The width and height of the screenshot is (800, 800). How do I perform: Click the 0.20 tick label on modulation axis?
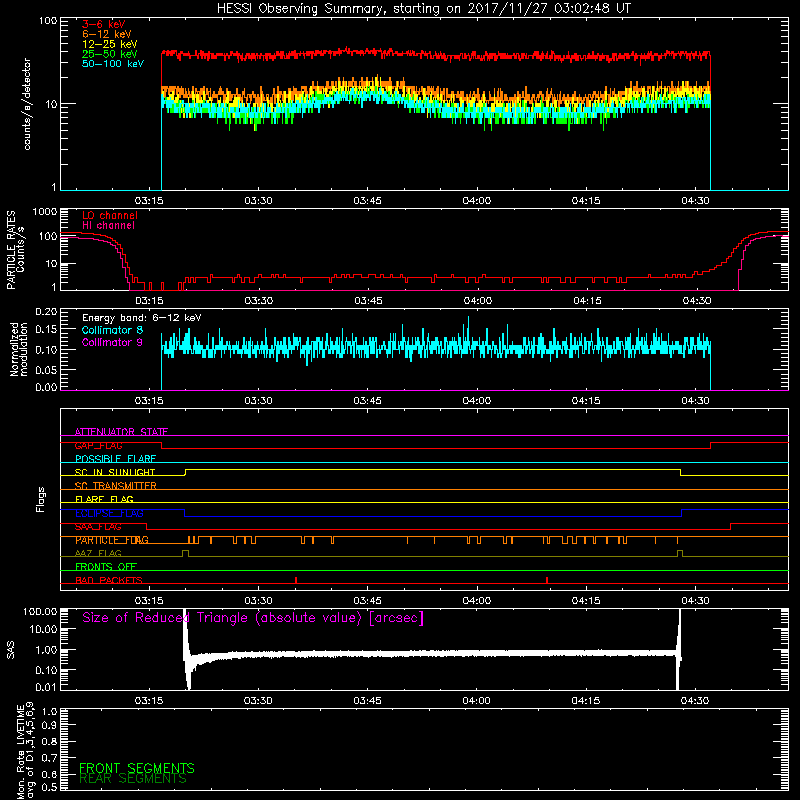pyautogui.click(x=46, y=312)
